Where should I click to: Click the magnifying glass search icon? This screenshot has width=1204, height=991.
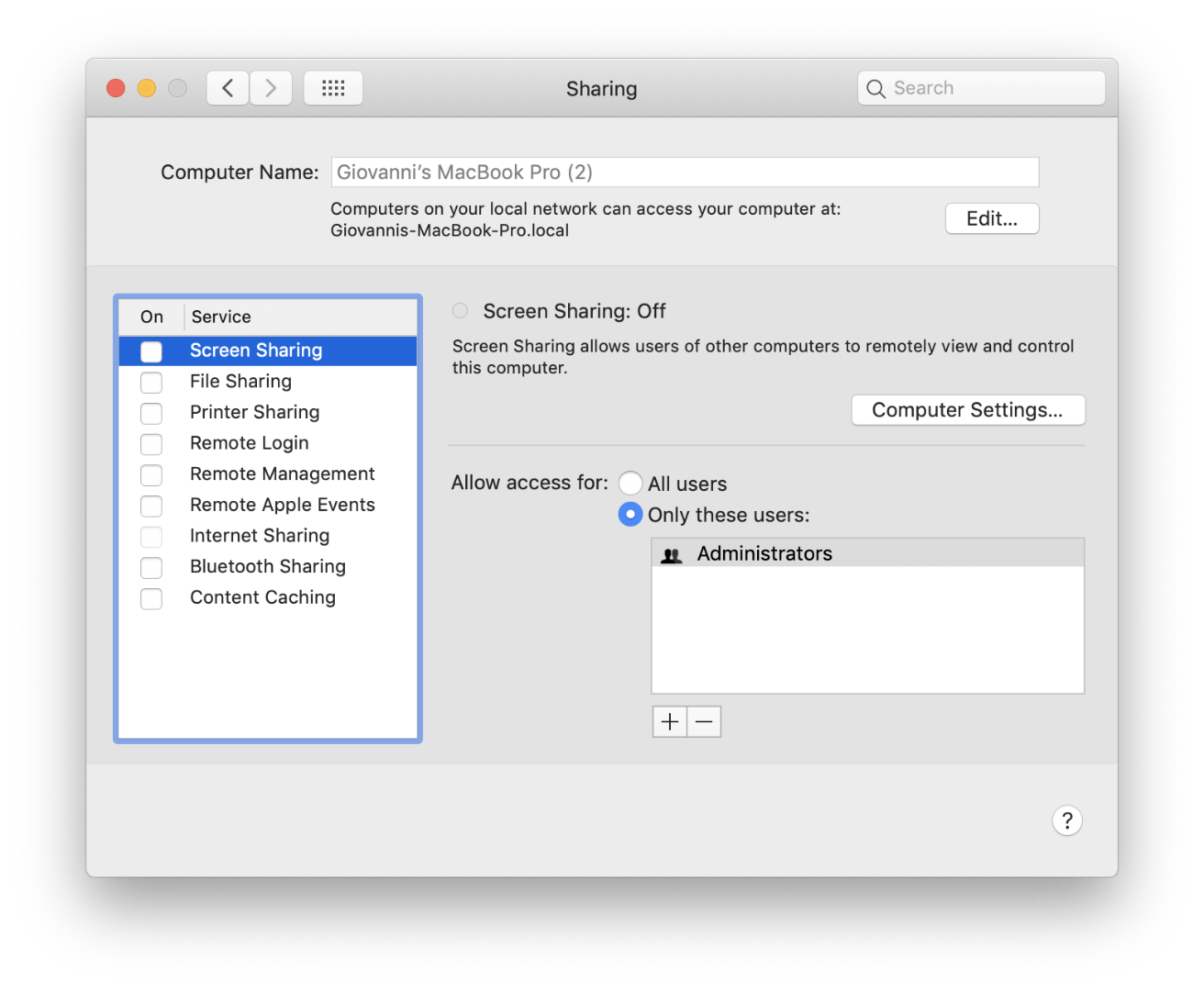[x=876, y=89]
